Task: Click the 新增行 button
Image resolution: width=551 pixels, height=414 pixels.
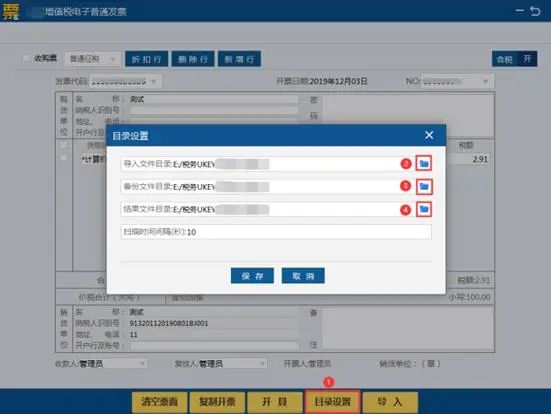Action: pos(239,59)
